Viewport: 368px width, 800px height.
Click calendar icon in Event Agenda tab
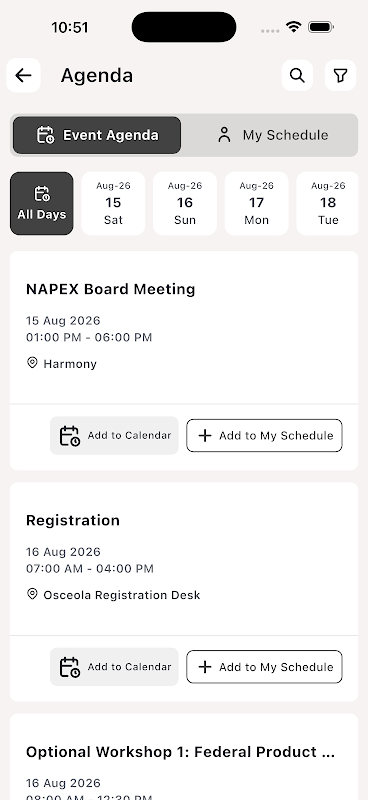coord(45,135)
